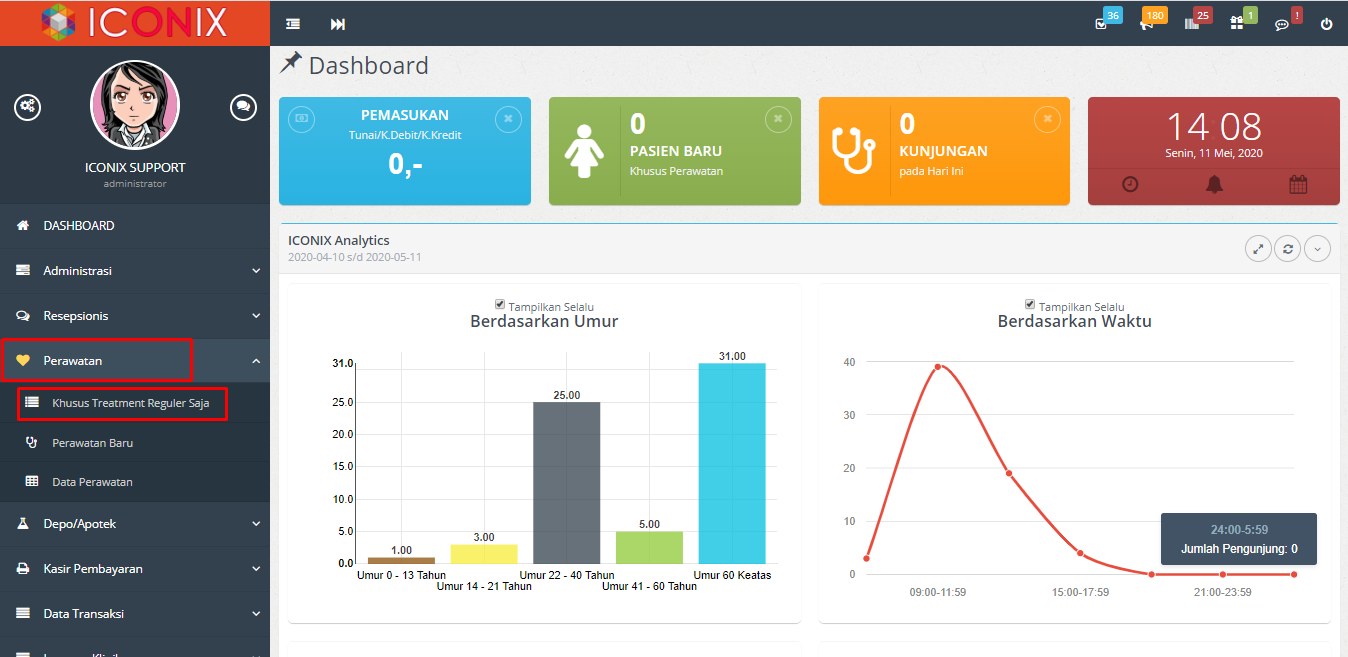Image resolution: width=1348 pixels, height=657 pixels.
Task: Close the Pemasukan card
Action: 508,119
